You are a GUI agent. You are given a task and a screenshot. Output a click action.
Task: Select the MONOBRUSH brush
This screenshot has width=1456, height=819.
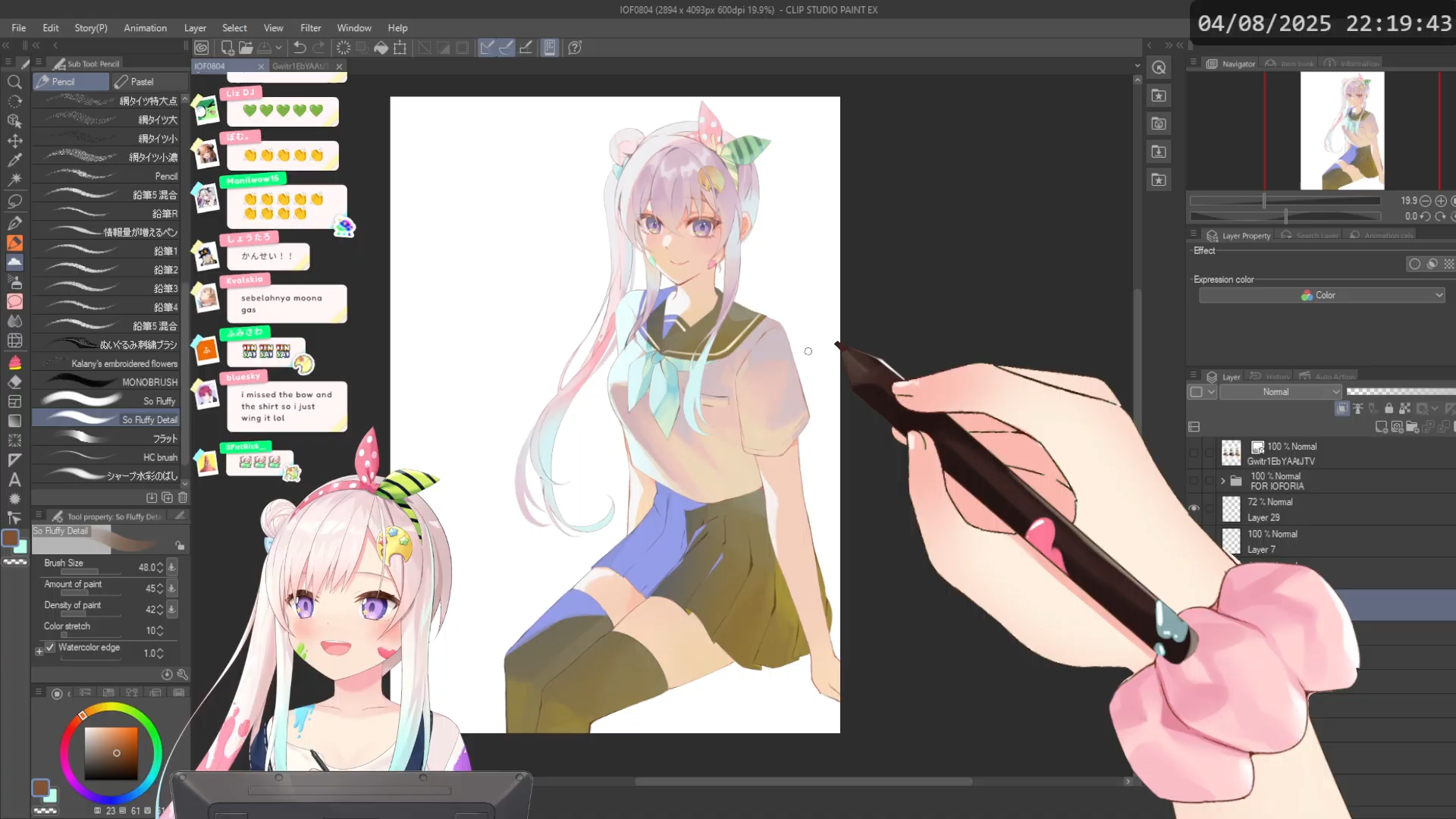(106, 382)
